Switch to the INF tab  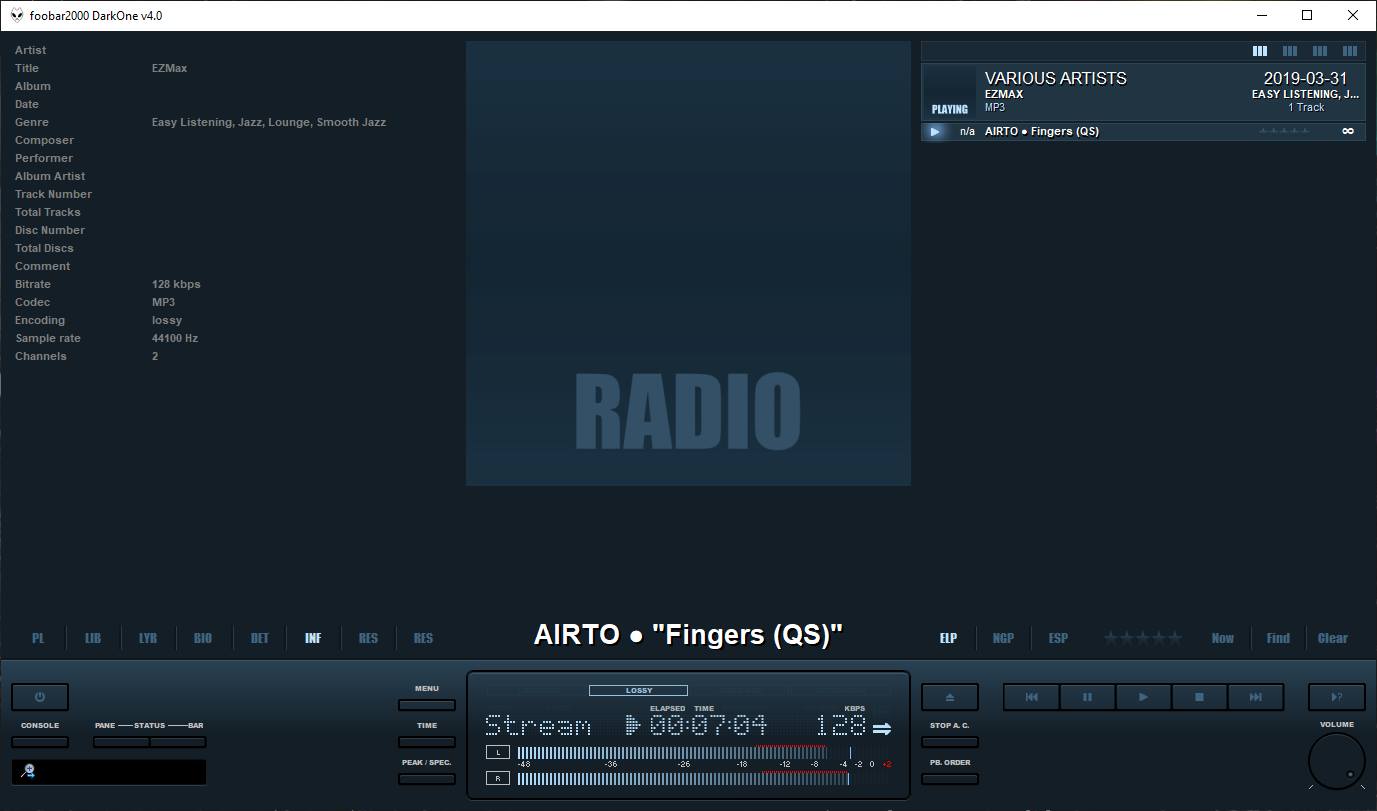313,638
